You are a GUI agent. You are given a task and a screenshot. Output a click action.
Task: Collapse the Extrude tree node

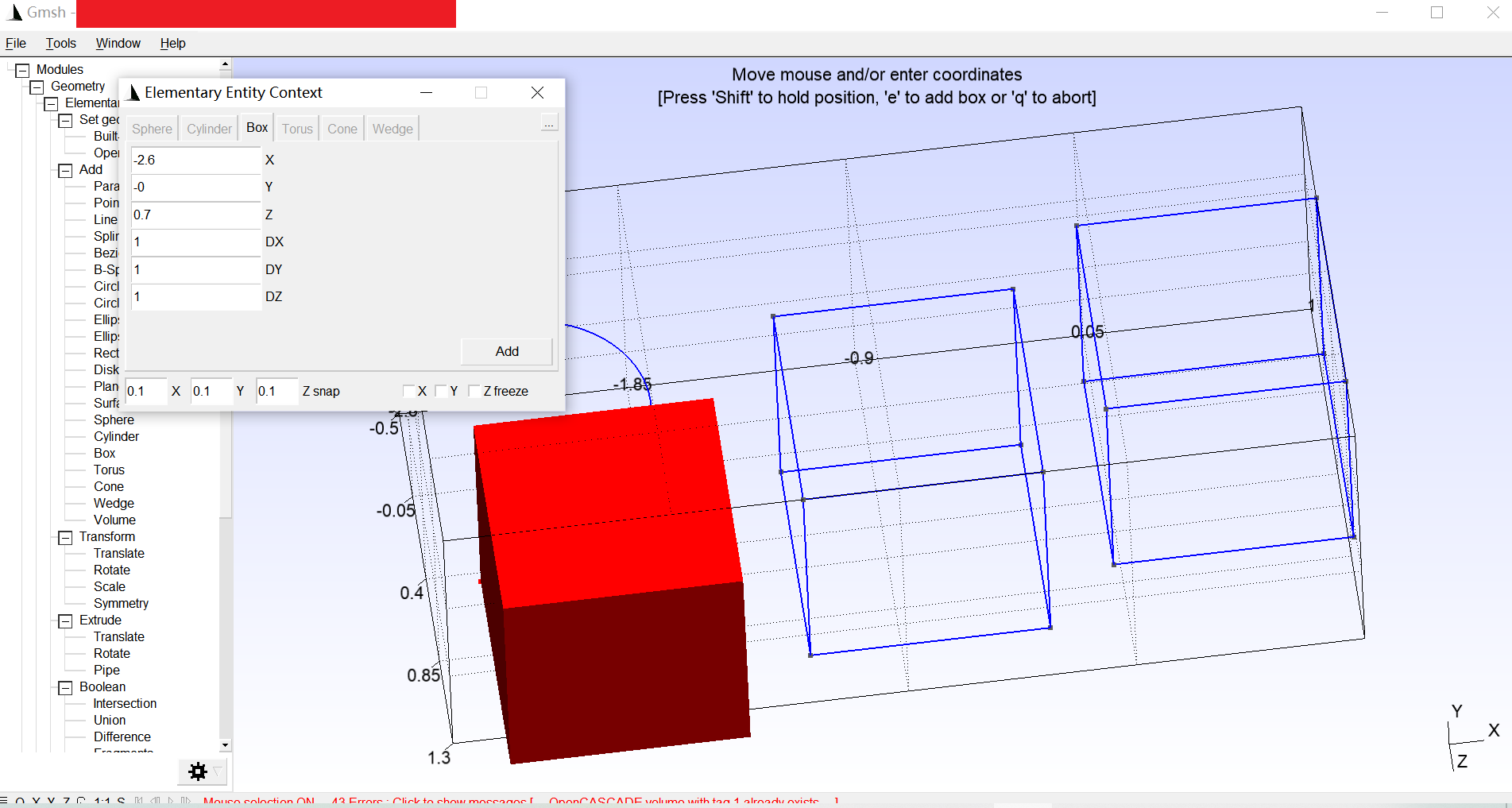tap(65, 620)
